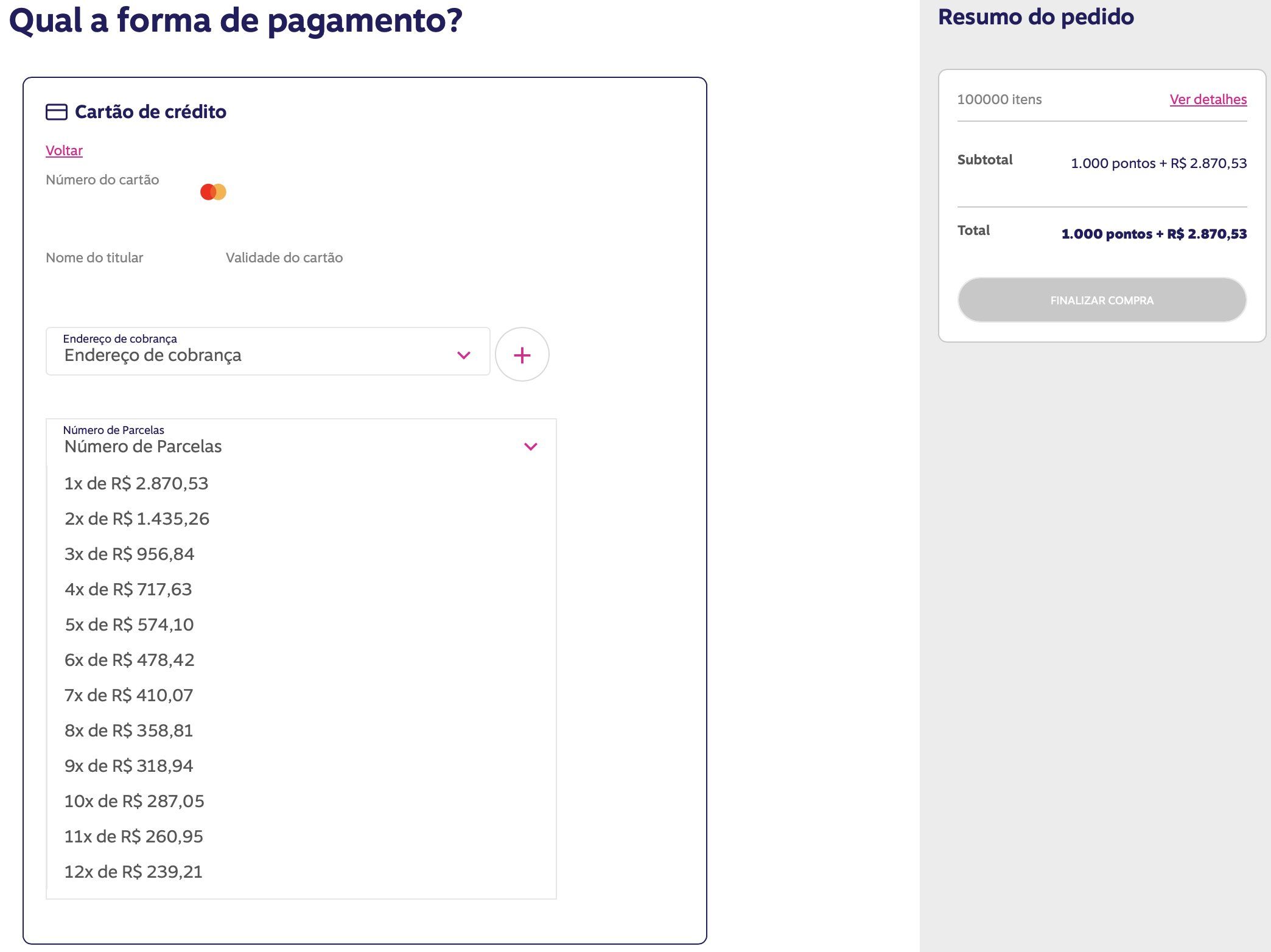Open Ver detalhes link in order summary
1271x952 pixels.
(1208, 99)
